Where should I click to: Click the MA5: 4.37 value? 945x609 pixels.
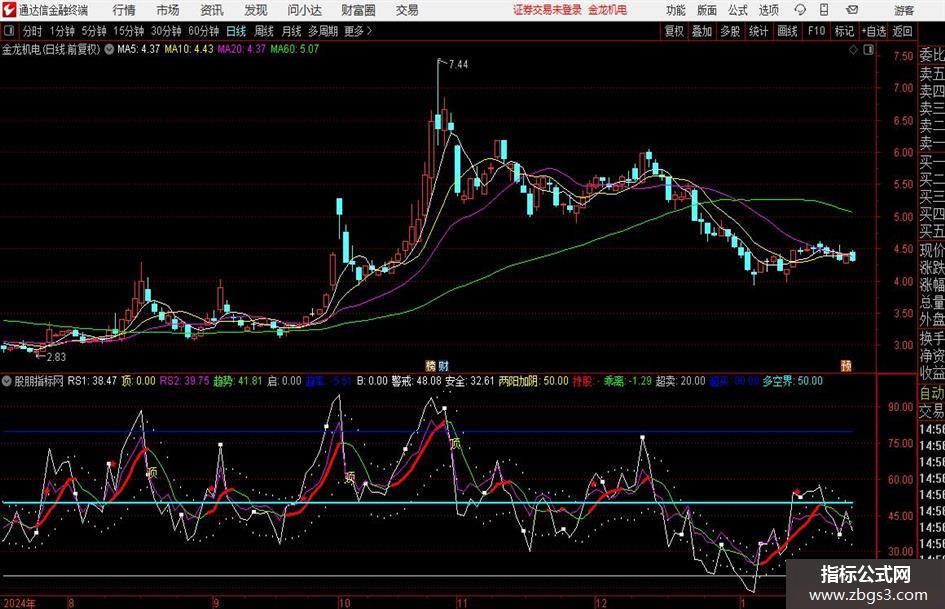tap(138, 49)
